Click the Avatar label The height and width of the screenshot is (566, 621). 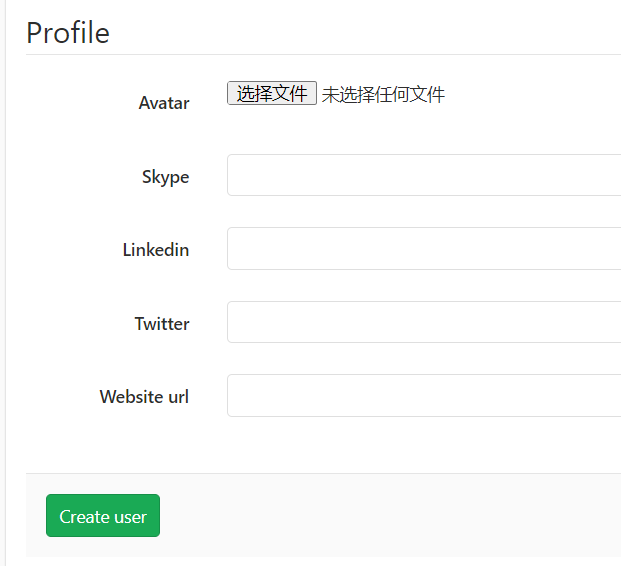(x=164, y=103)
